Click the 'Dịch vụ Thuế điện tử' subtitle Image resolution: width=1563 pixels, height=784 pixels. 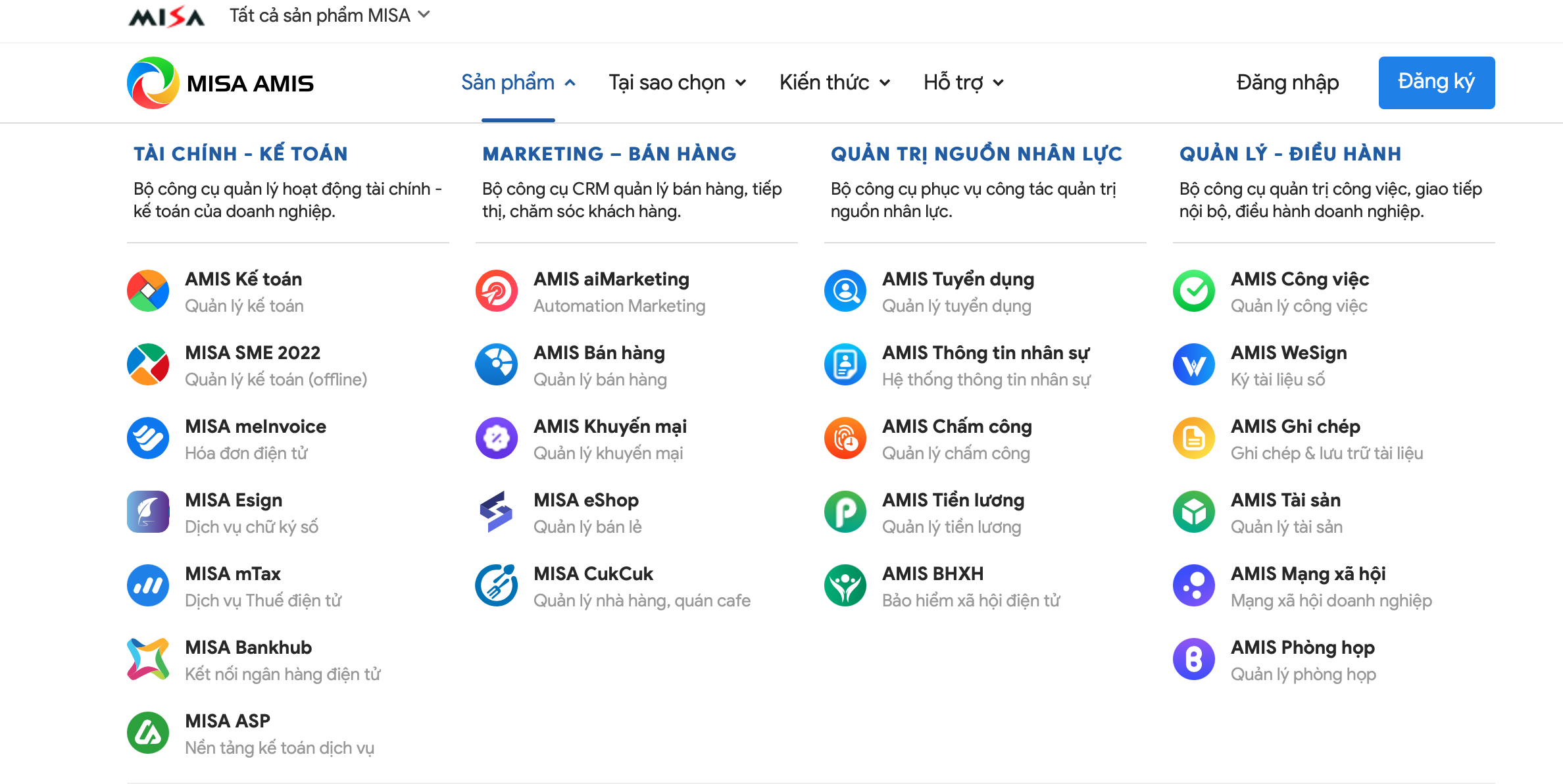263,600
